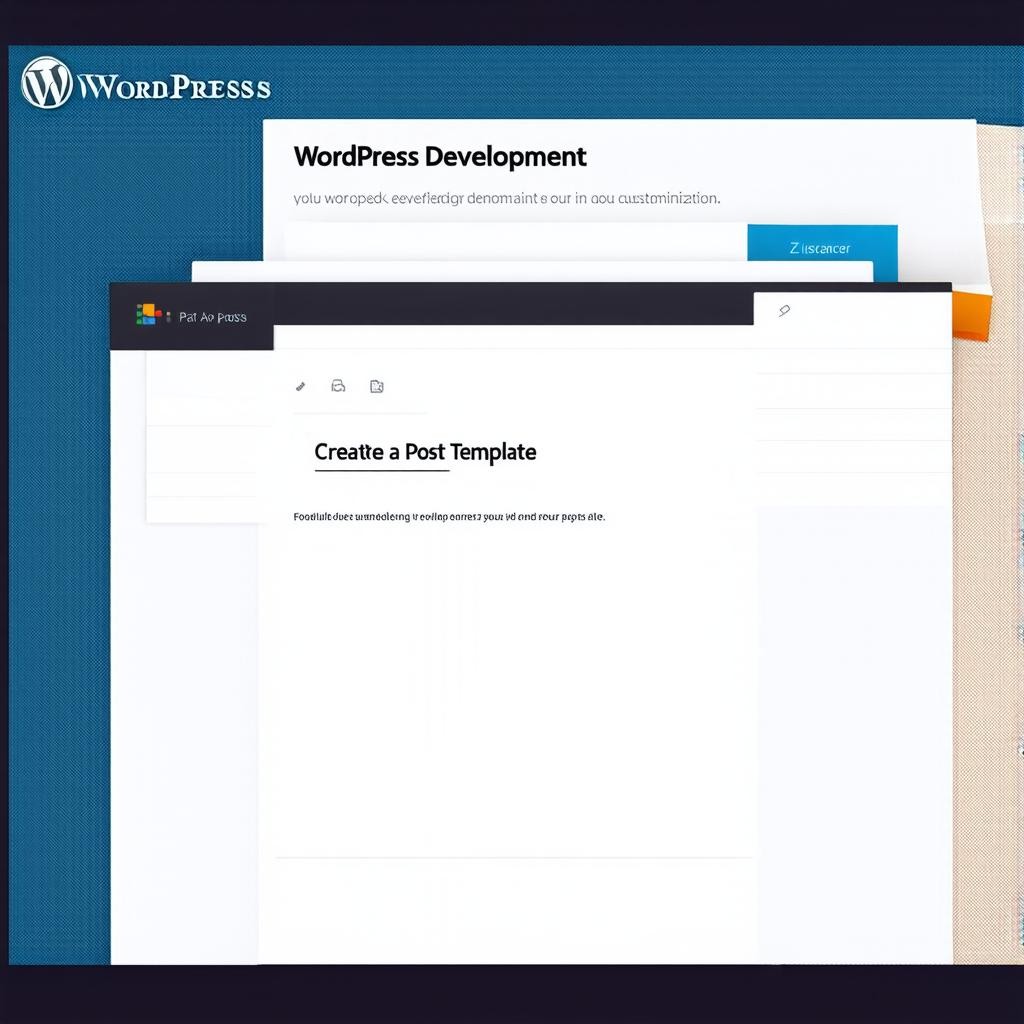Screen dimensions: 1024x1024
Task: Select the top row in right panel list
Action: point(852,361)
